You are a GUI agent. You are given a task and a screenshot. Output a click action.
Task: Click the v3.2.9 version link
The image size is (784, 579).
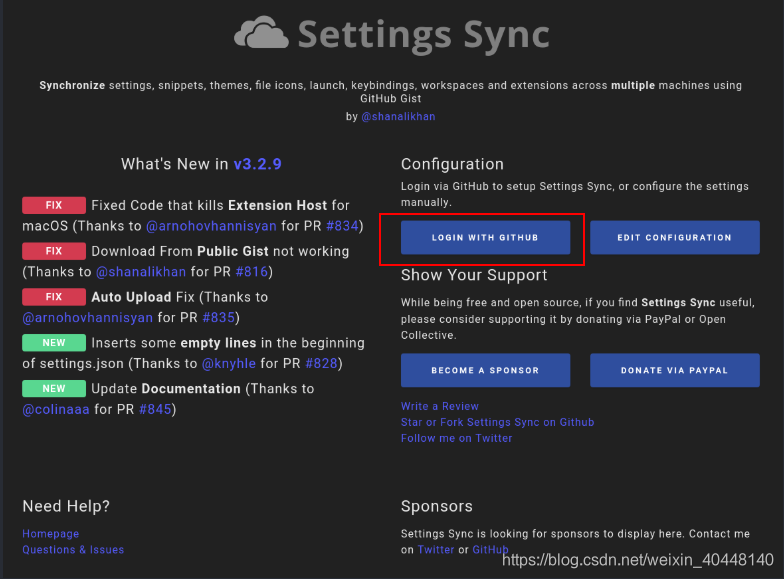point(258,164)
